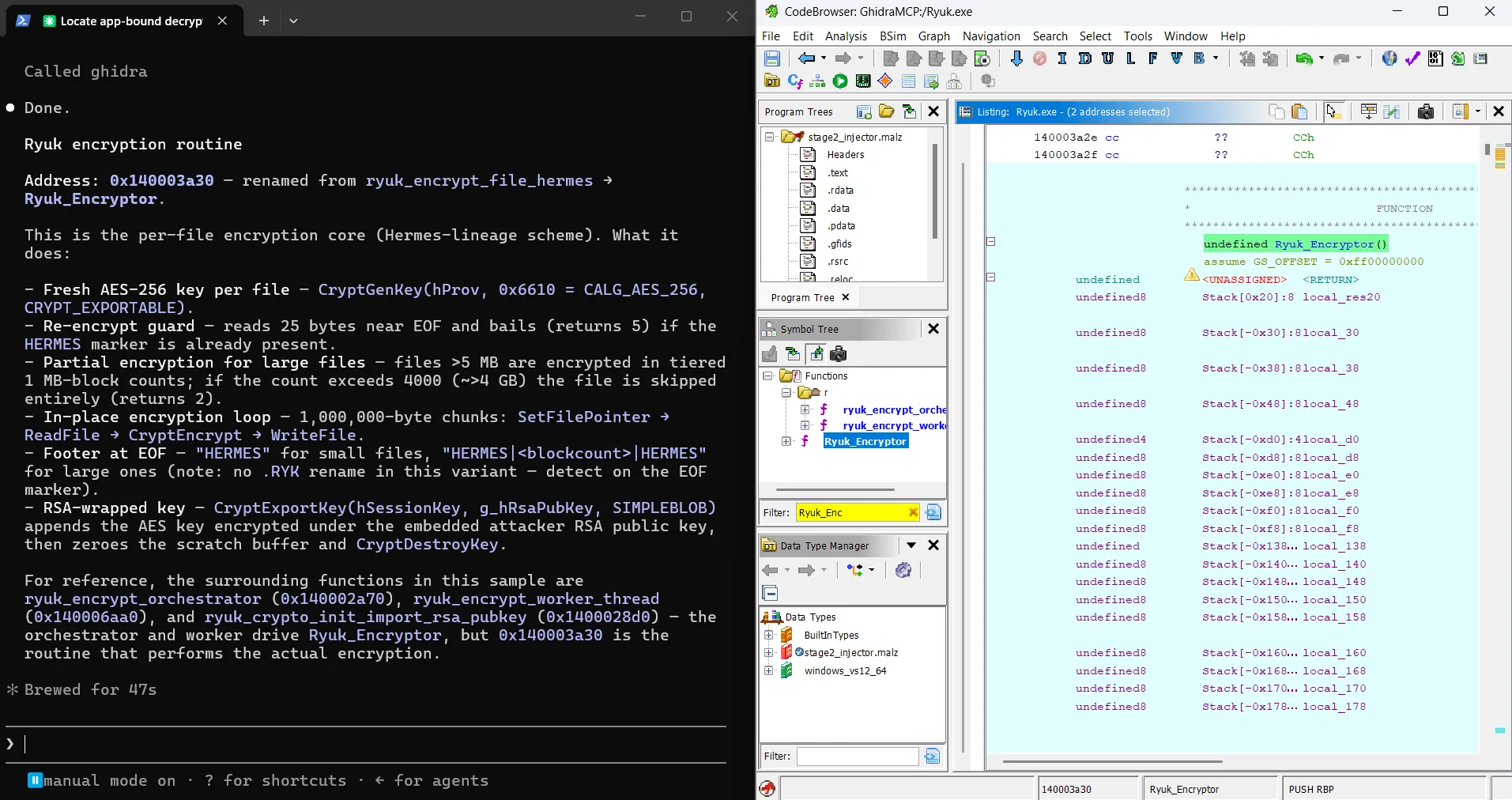Click the open folder icon in Program Trees
This screenshot has height=800, width=1512.
tap(887, 111)
